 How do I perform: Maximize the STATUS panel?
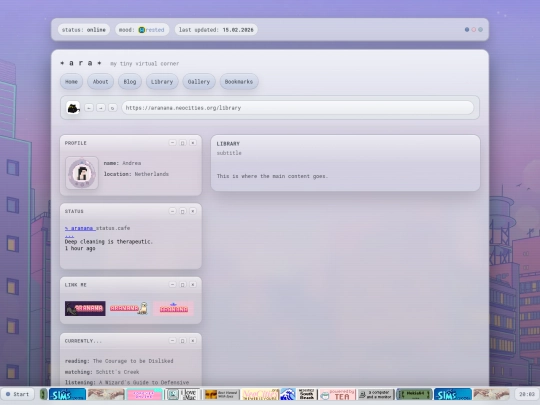[x=183, y=211]
